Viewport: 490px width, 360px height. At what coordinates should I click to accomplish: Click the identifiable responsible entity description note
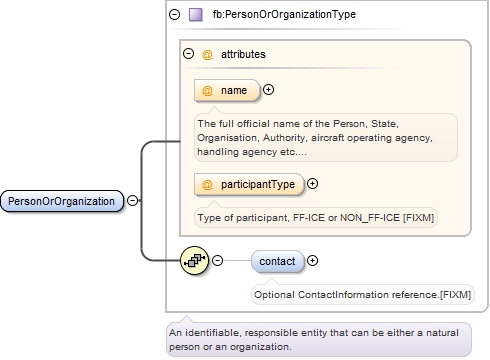pos(319,340)
